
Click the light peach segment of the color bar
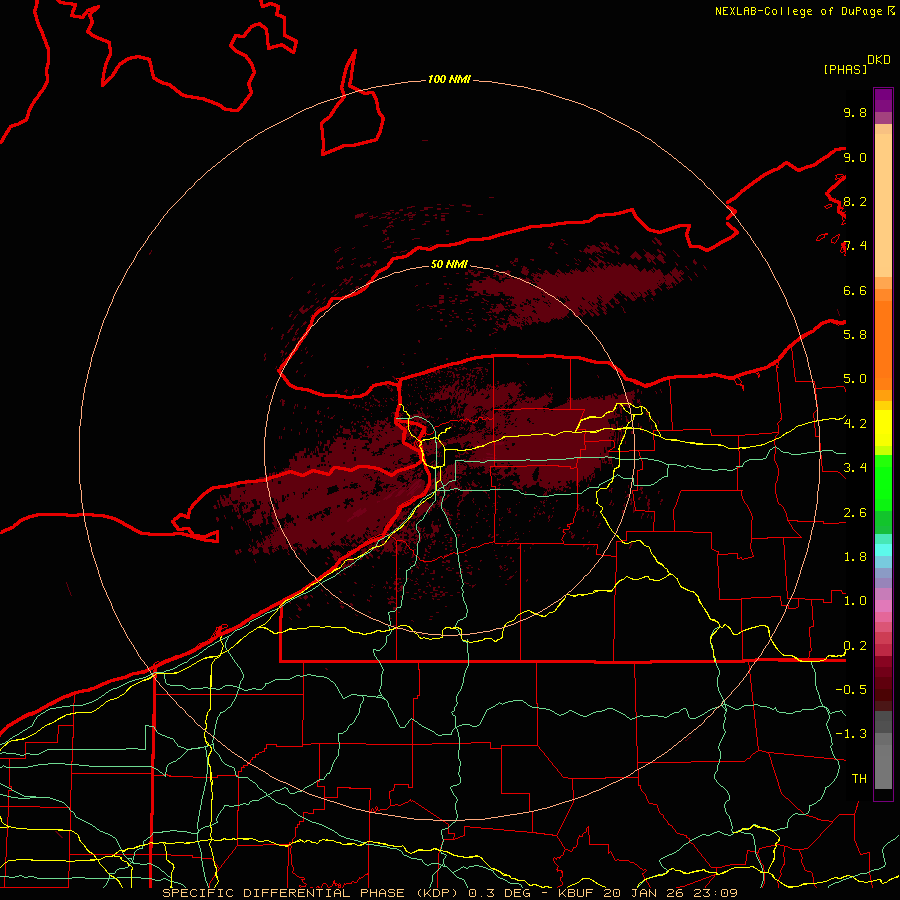click(883, 205)
